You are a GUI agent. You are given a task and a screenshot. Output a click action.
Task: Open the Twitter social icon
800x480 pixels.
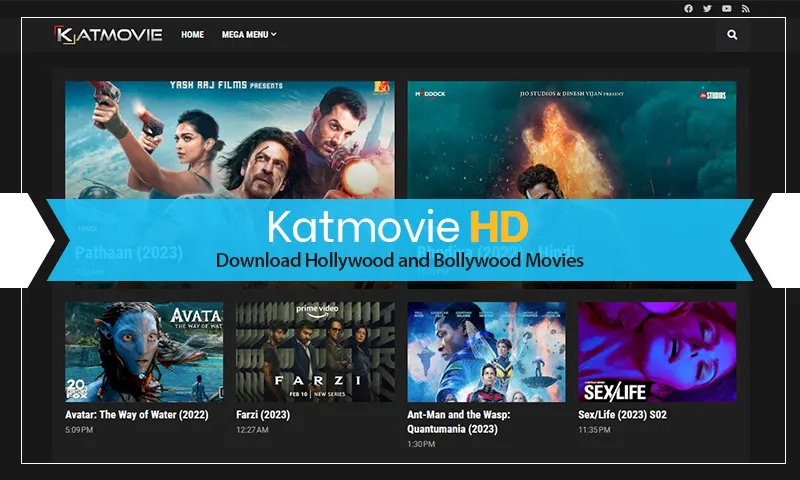[x=707, y=8]
